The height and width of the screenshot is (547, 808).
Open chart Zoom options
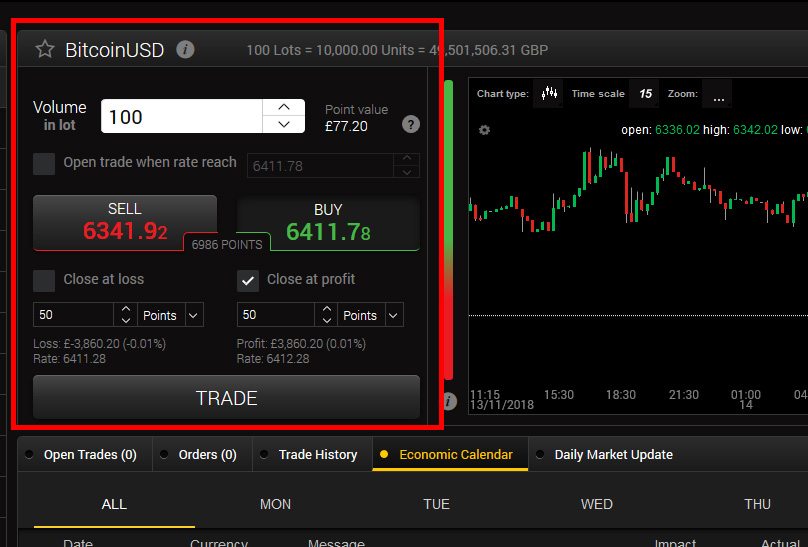click(x=718, y=93)
